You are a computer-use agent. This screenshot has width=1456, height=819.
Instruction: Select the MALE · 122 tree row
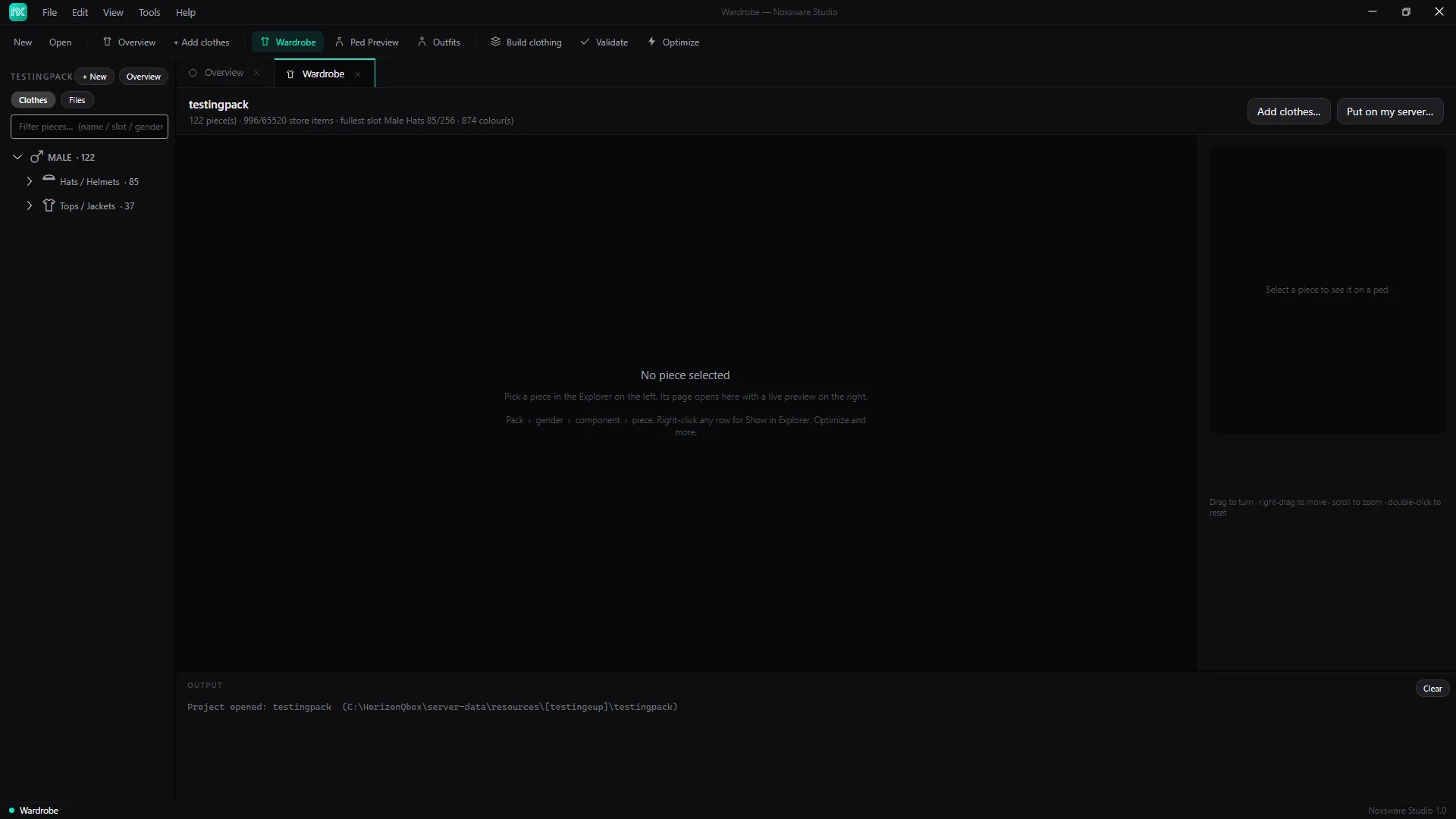point(88,157)
